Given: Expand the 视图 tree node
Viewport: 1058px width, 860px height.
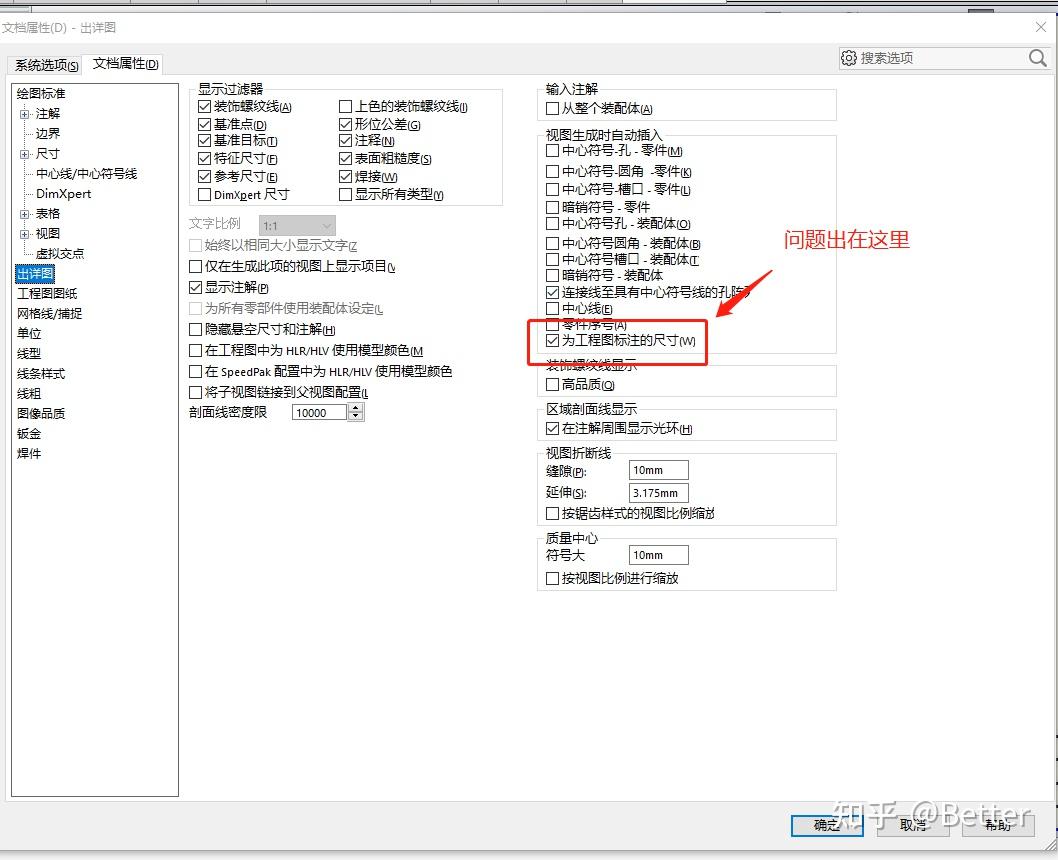Looking at the screenshot, I should click(24, 234).
